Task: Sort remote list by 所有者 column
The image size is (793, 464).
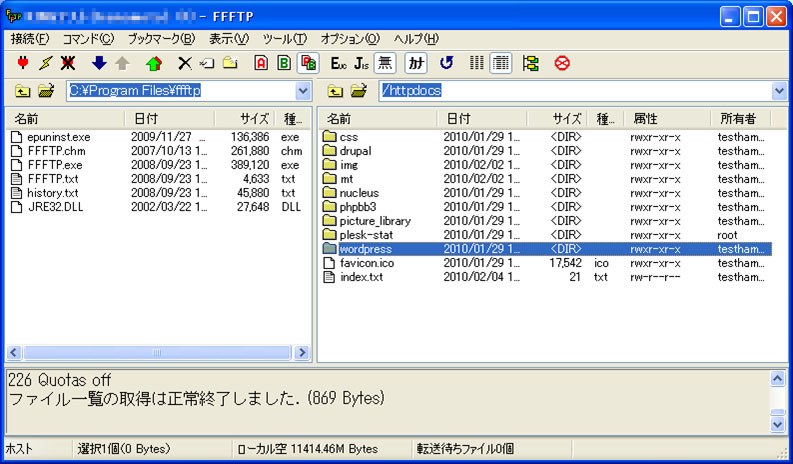Action: (740, 119)
